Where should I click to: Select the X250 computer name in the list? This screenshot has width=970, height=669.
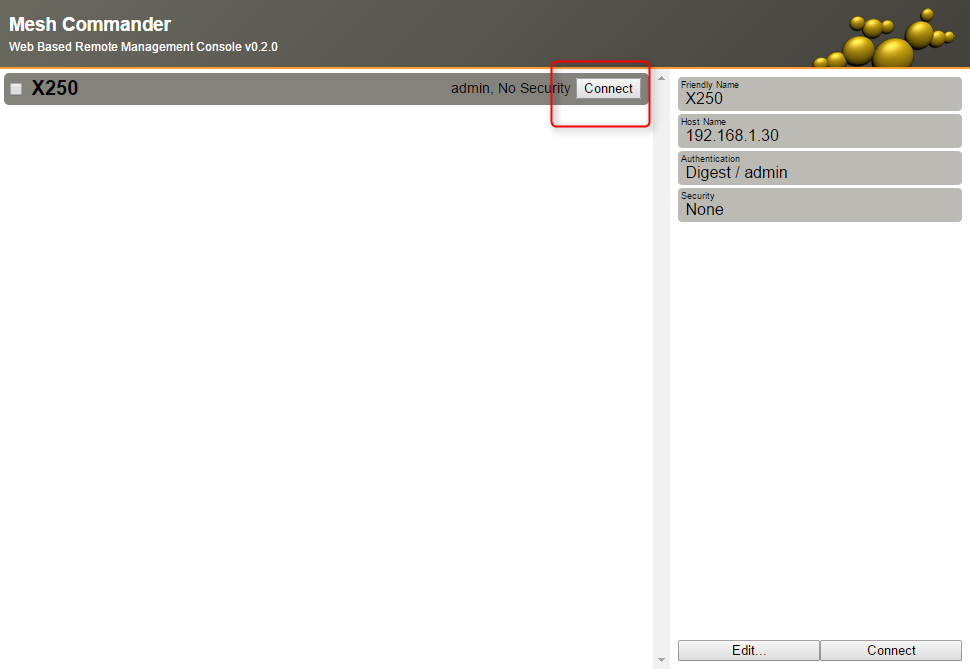(x=55, y=89)
